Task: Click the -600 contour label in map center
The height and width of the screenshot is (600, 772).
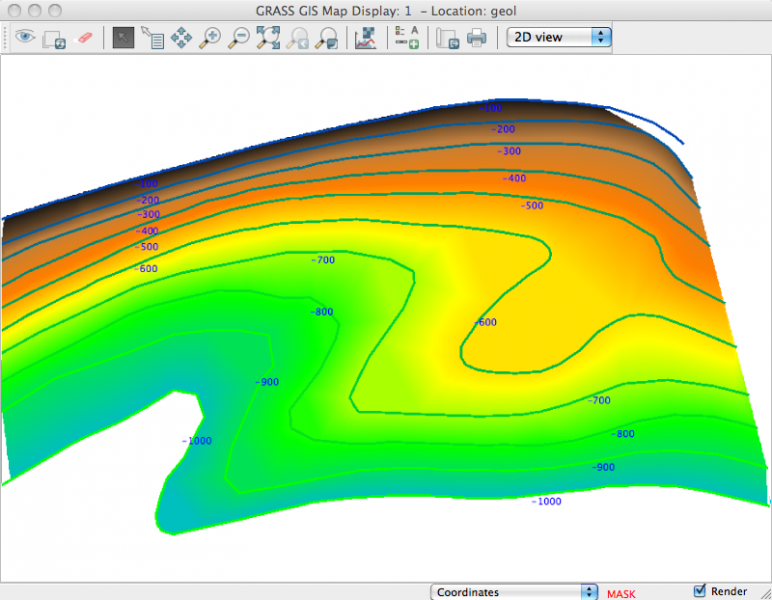Action: tap(484, 322)
